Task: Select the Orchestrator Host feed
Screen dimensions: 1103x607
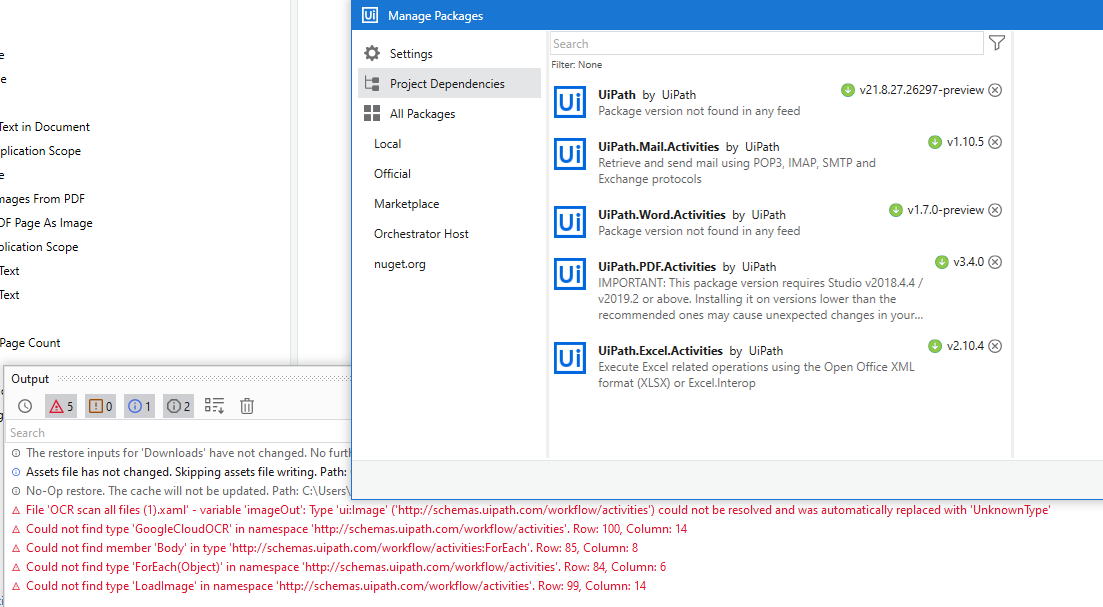Action: (x=421, y=234)
